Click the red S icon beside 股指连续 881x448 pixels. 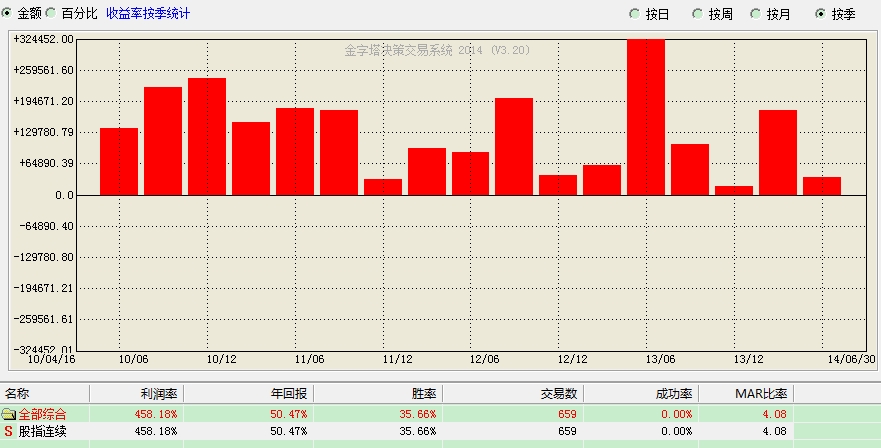[8, 432]
